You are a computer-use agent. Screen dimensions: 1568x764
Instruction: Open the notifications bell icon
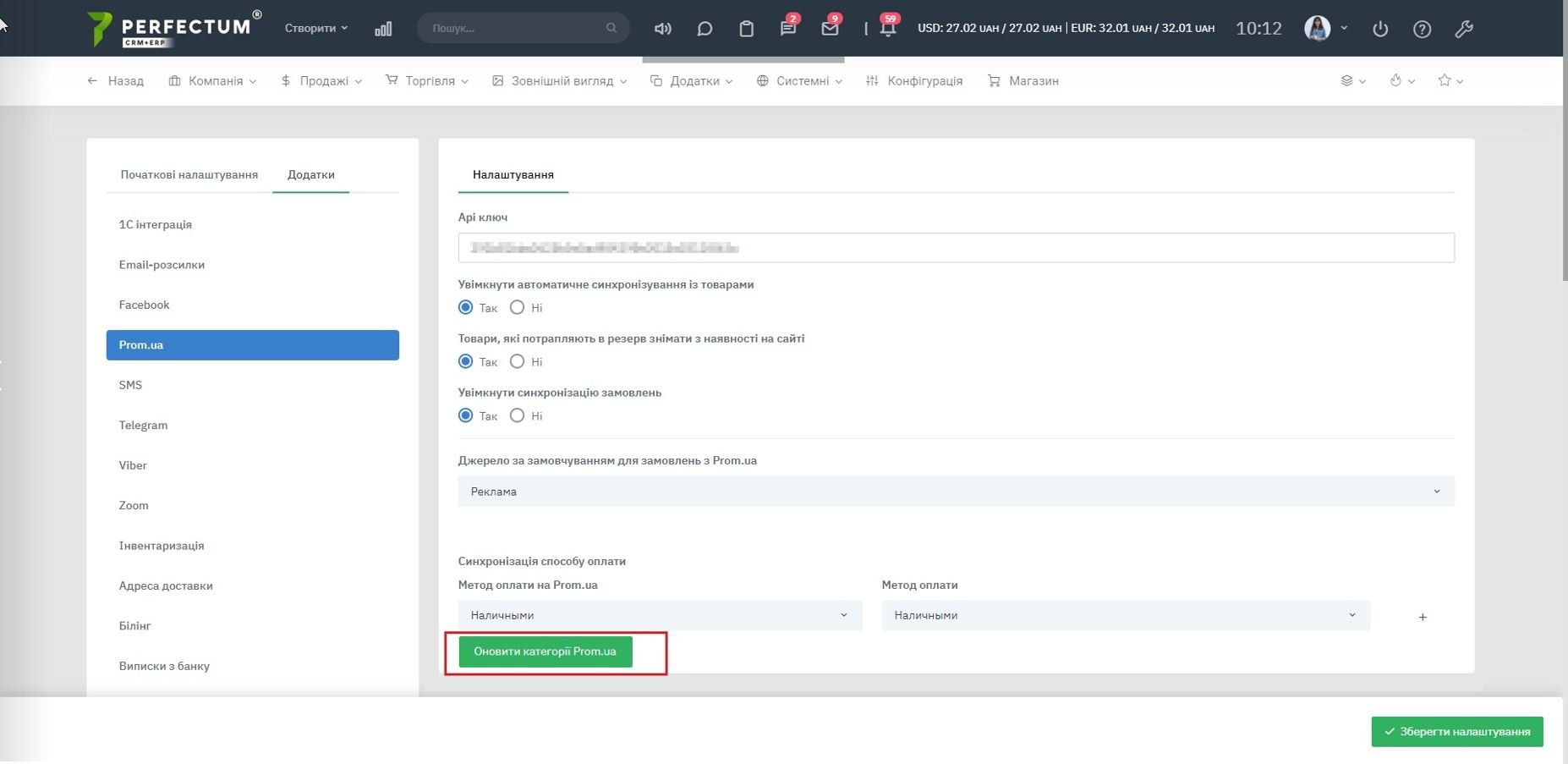coord(887,29)
